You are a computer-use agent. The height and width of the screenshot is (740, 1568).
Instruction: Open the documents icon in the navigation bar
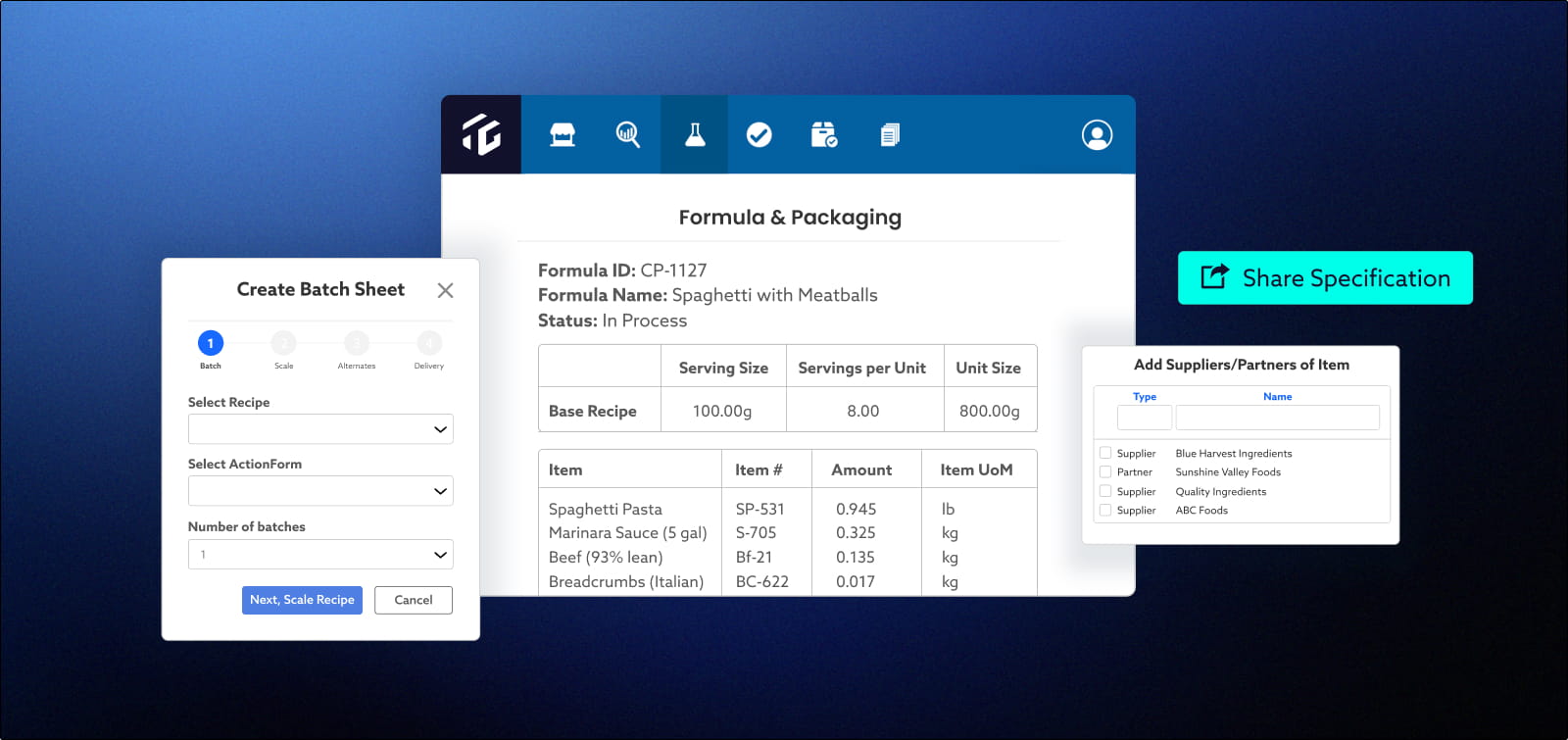pos(890,134)
